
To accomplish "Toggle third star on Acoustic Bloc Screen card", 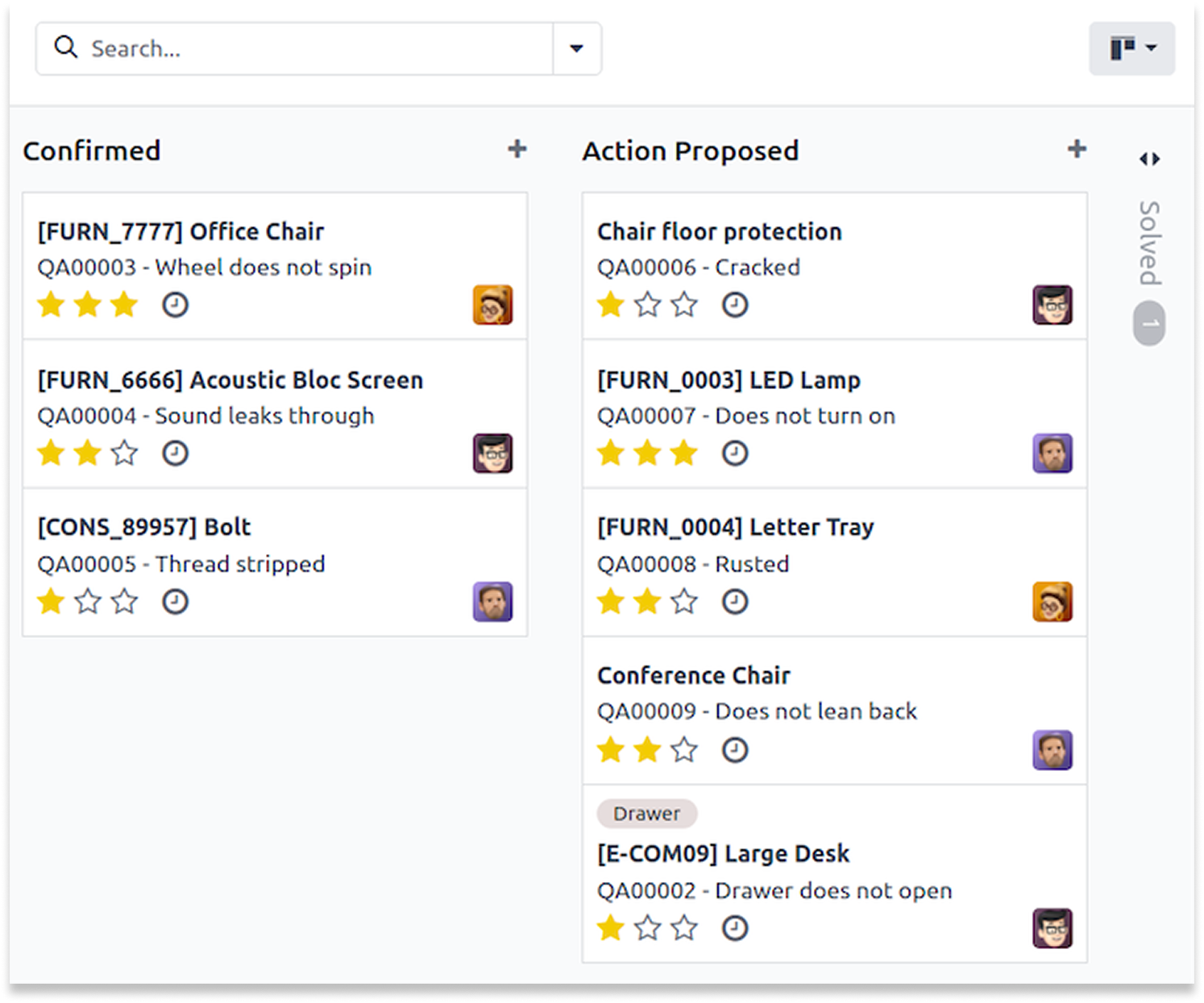I will point(125,454).
